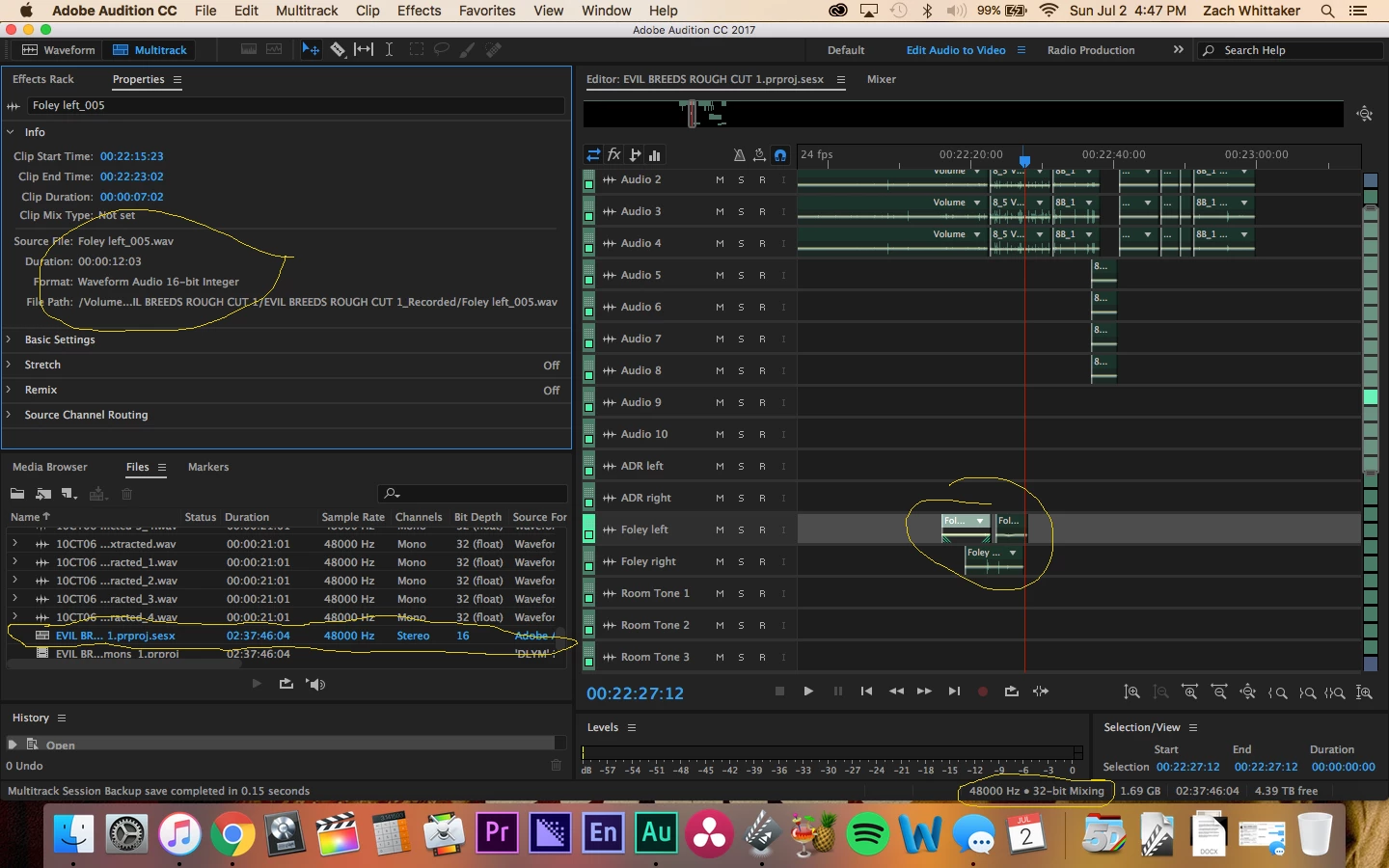
Task: Switch to the Markers tab
Action: (208, 467)
